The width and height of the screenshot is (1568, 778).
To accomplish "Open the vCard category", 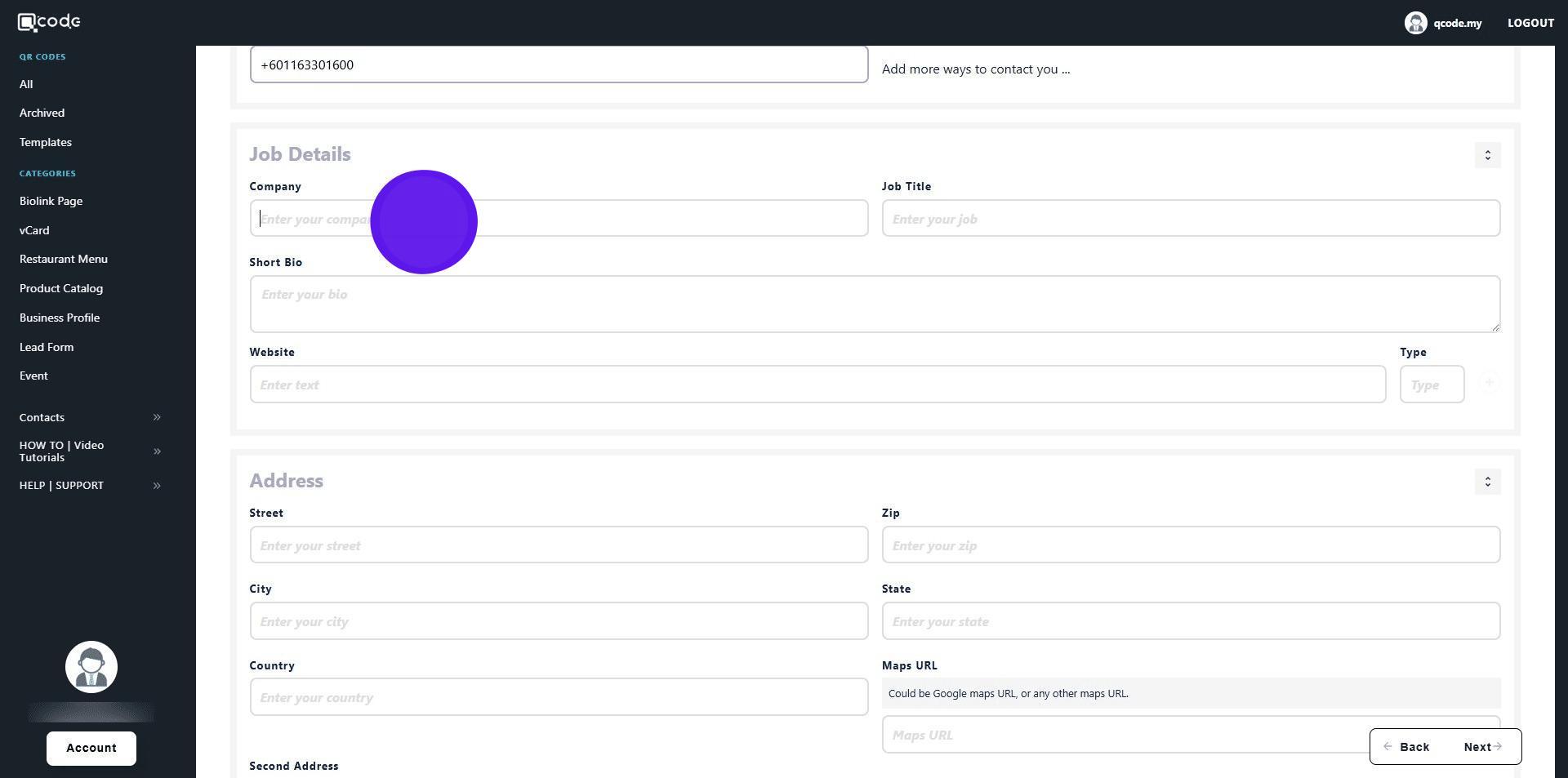I will click(x=34, y=230).
